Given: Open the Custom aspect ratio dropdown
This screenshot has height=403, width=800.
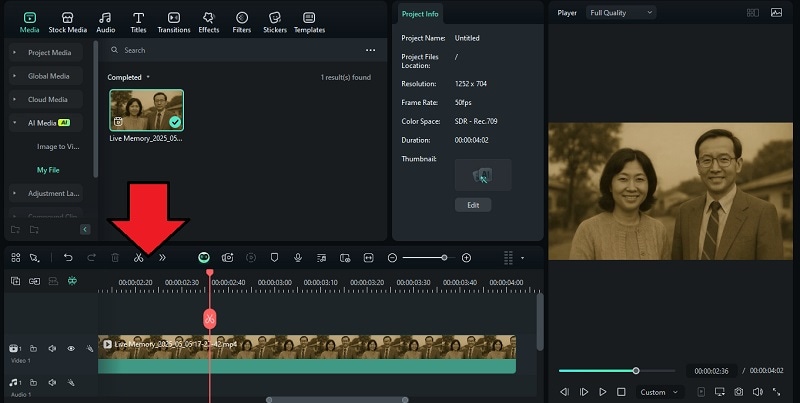Looking at the screenshot, I should (x=659, y=392).
